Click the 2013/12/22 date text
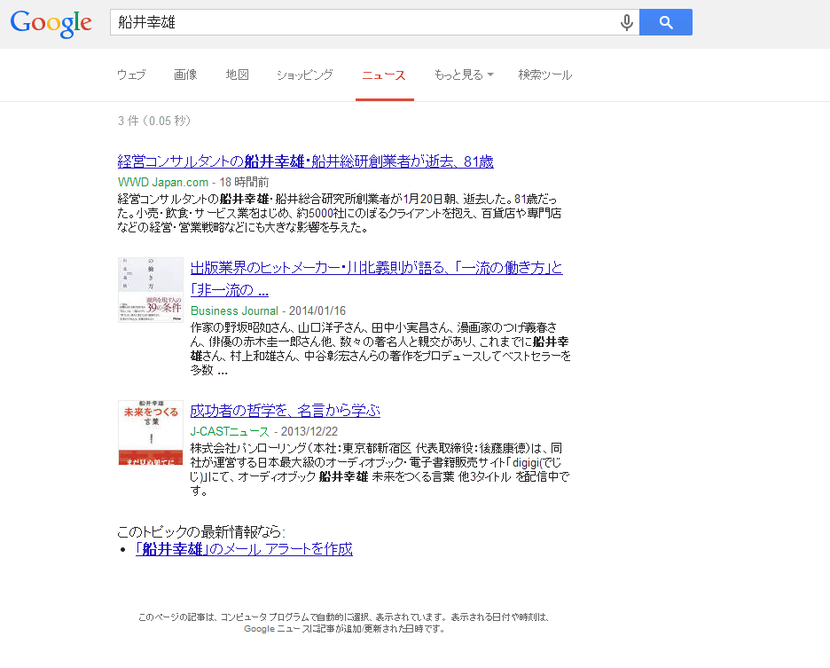The image size is (830, 668). tap(309, 431)
